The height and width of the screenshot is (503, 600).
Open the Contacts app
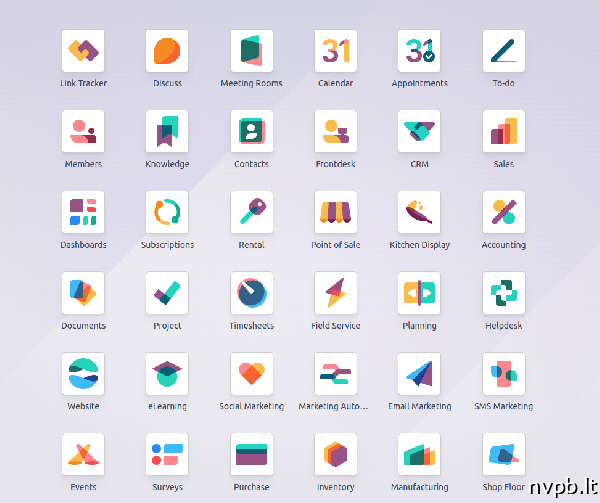(x=252, y=131)
